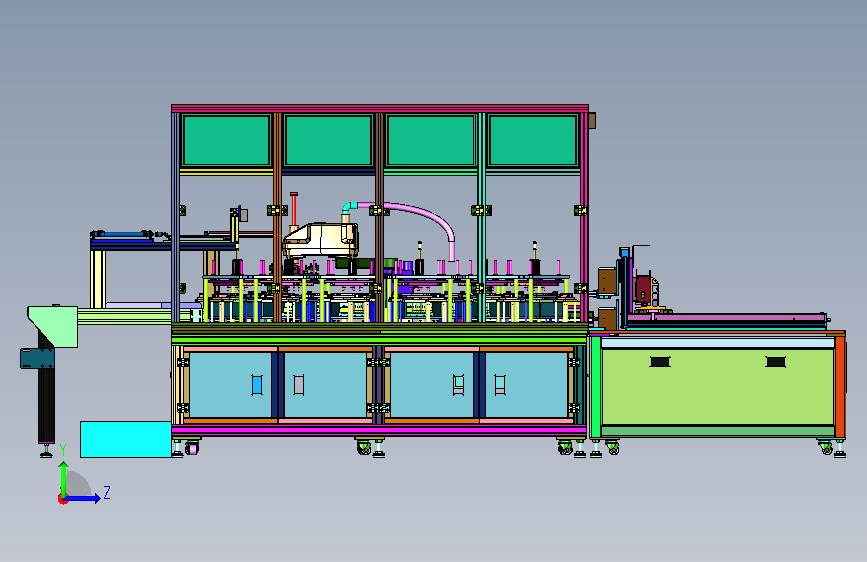Select the magenta top rail of the frame
The width and height of the screenshot is (867, 562).
click(380, 108)
